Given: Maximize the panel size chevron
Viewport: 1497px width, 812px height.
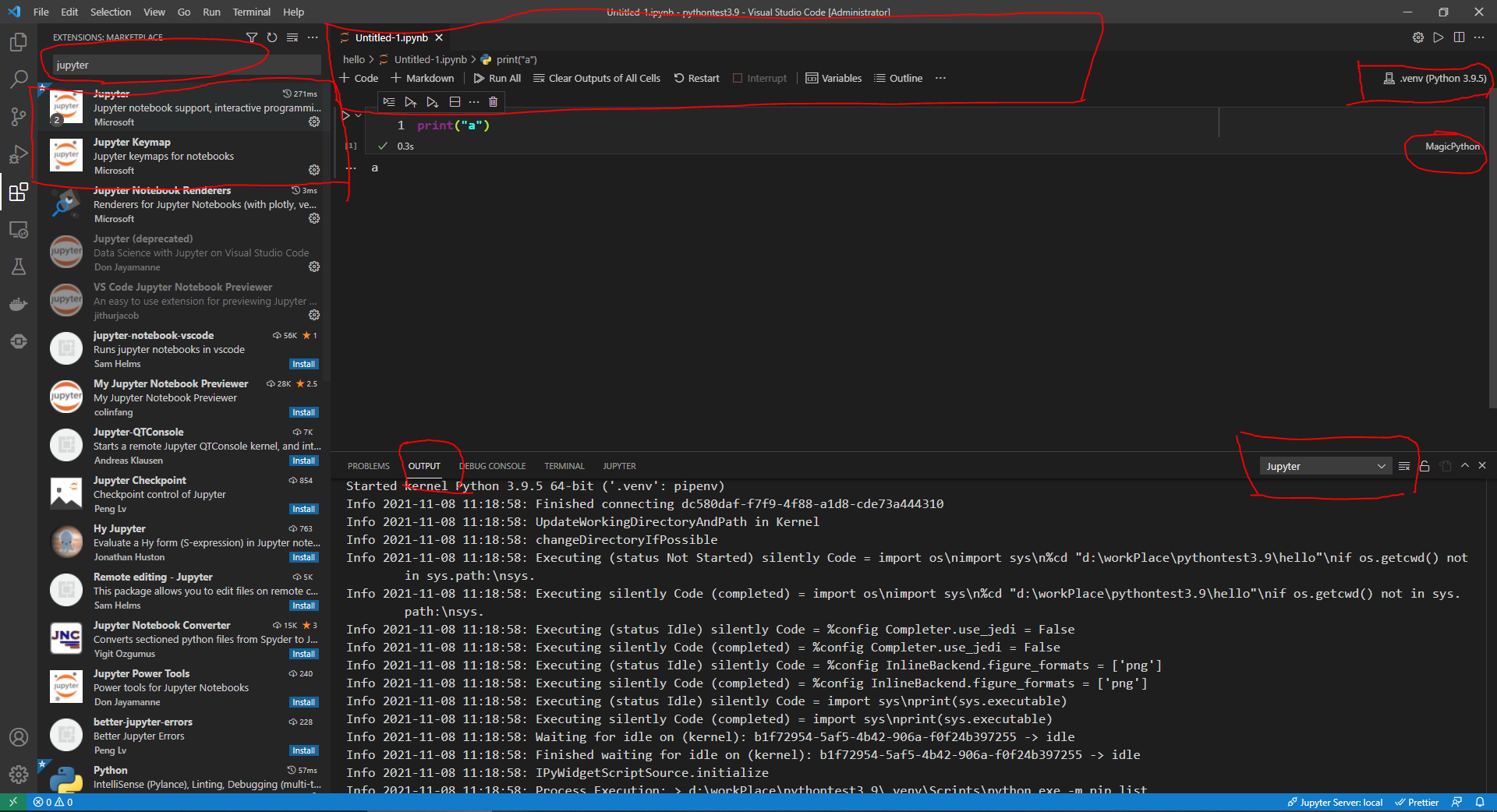Looking at the screenshot, I should click(x=1465, y=466).
